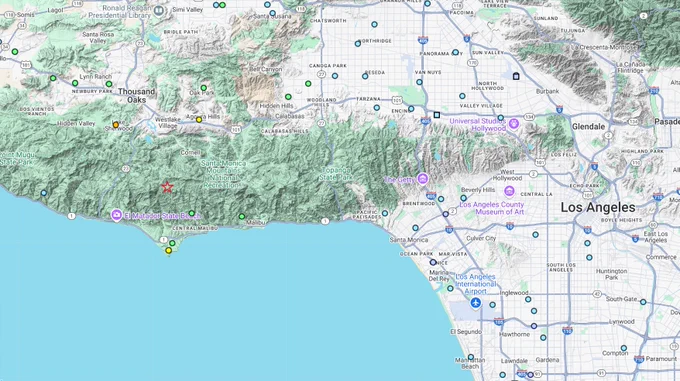The image size is (680, 381).
Task: Select the orange station marker at Lake Sherwood
Action: (116, 125)
